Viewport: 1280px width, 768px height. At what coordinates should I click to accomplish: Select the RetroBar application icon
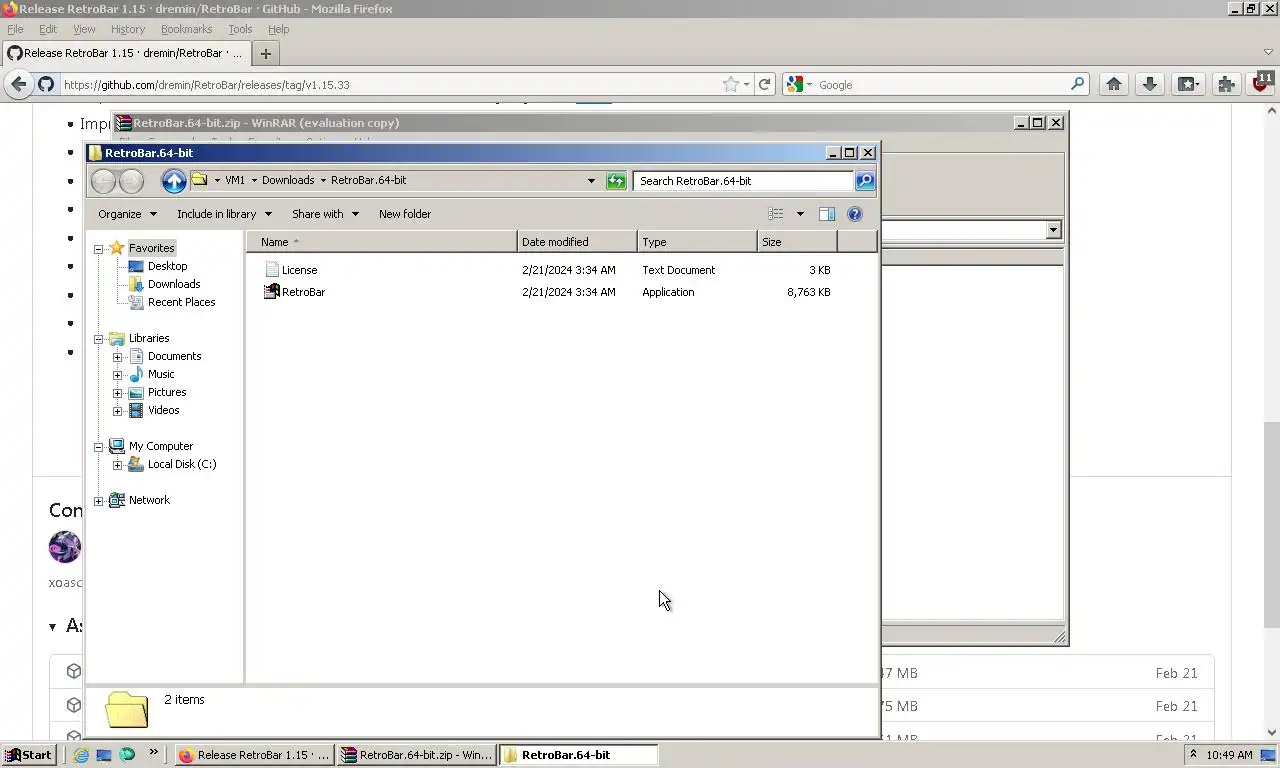coord(271,292)
